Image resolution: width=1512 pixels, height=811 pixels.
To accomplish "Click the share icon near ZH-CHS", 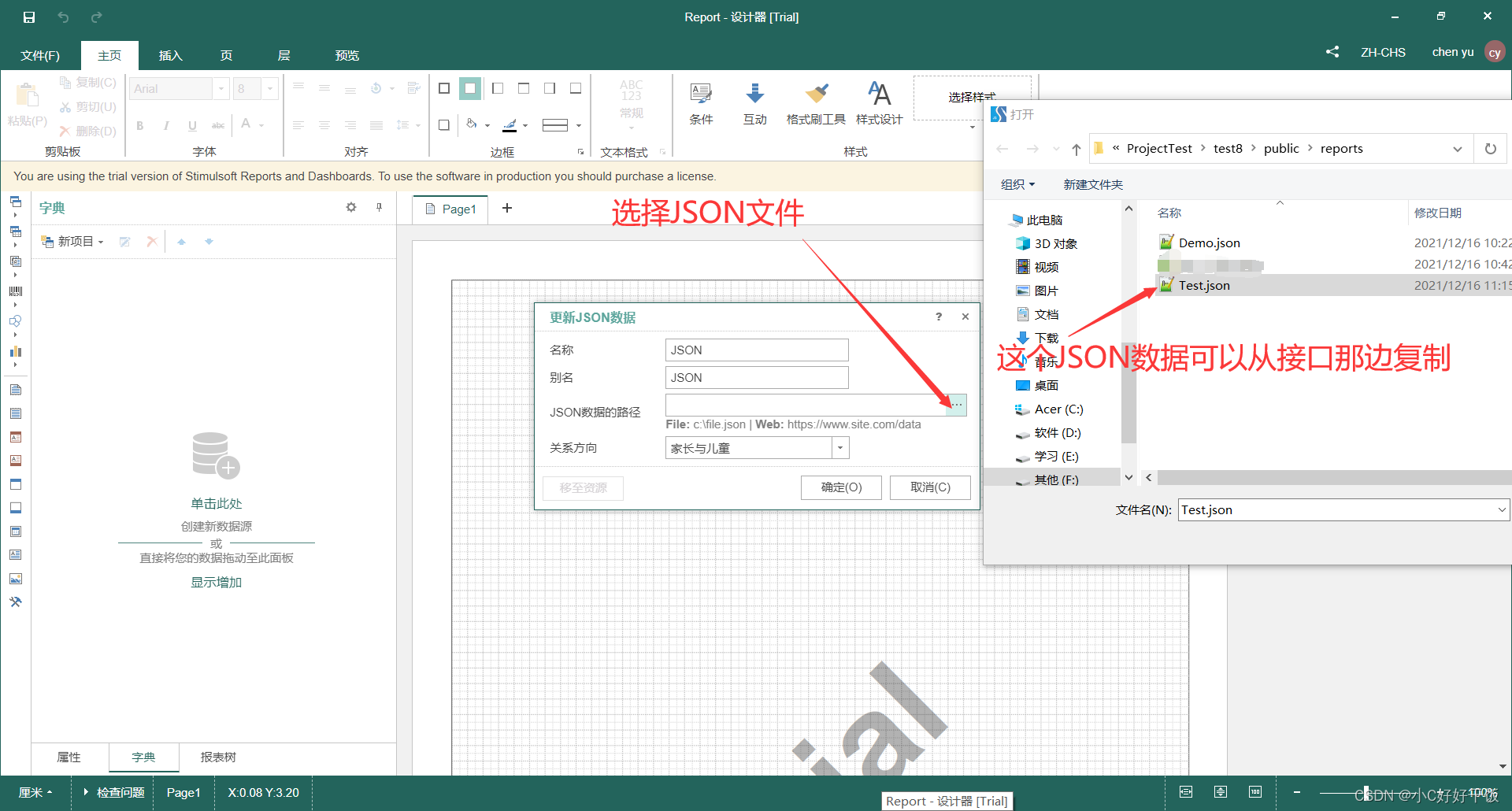I will point(1332,52).
